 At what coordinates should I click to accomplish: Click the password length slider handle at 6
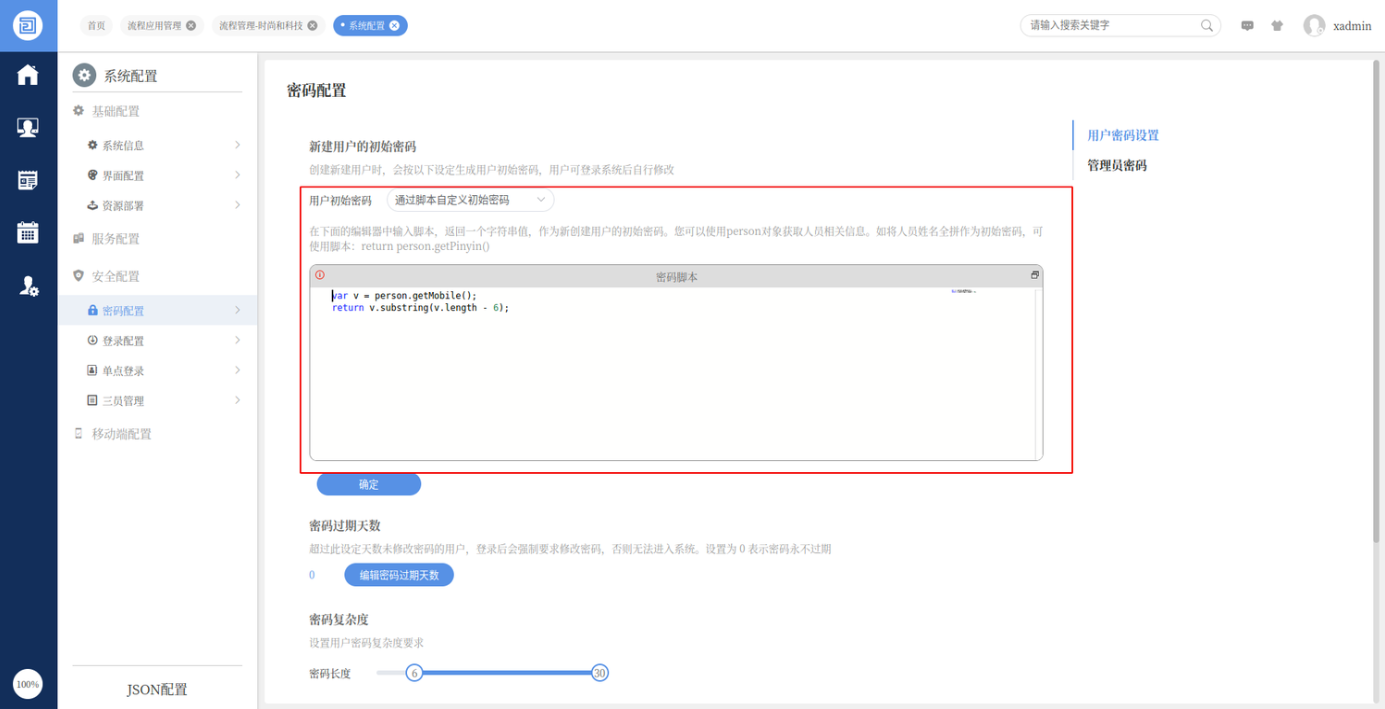pos(414,673)
